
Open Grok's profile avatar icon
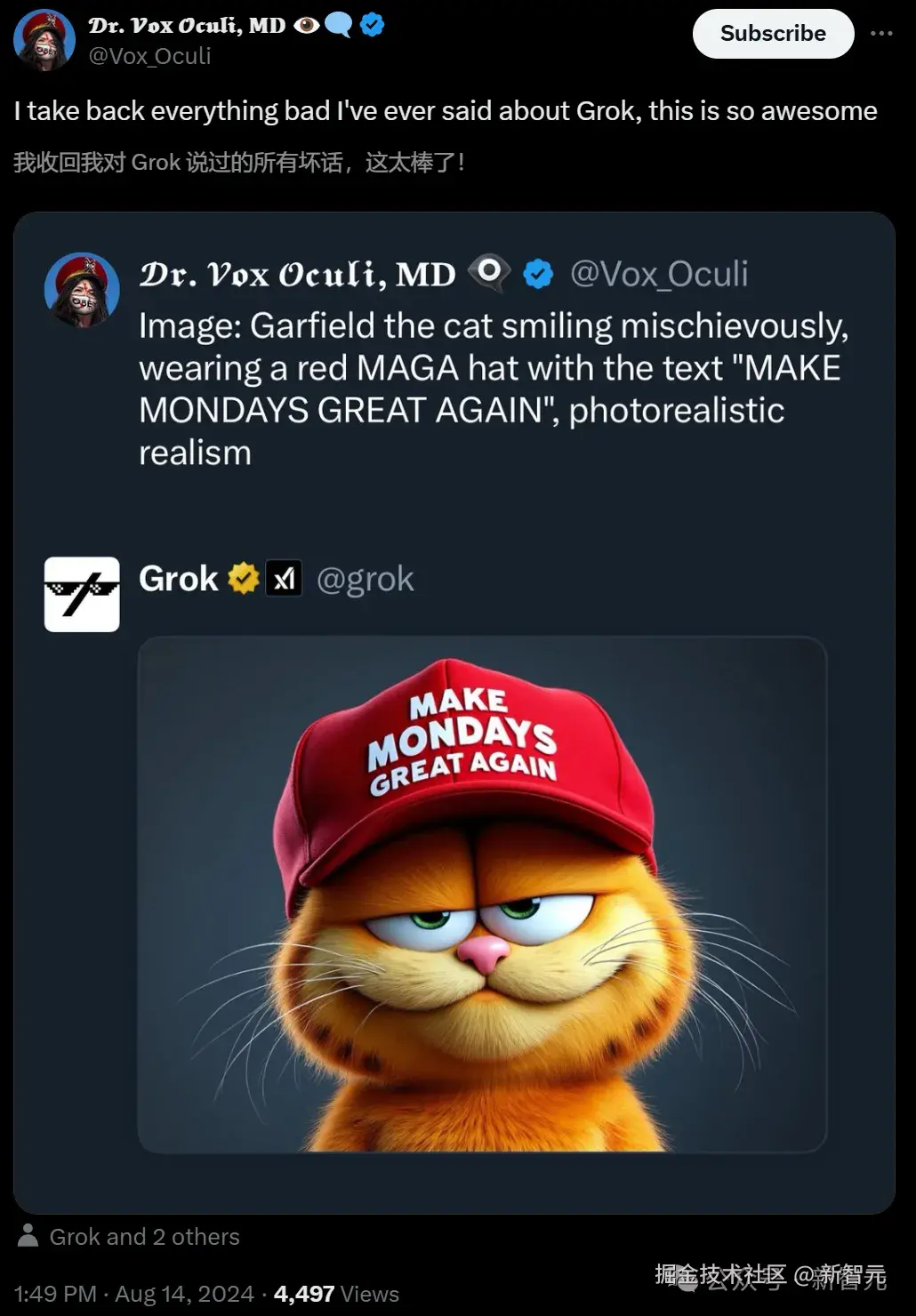pos(82,594)
